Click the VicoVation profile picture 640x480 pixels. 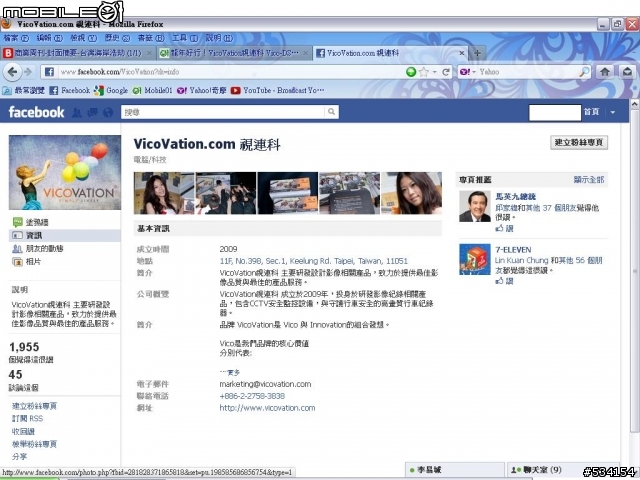(64, 172)
